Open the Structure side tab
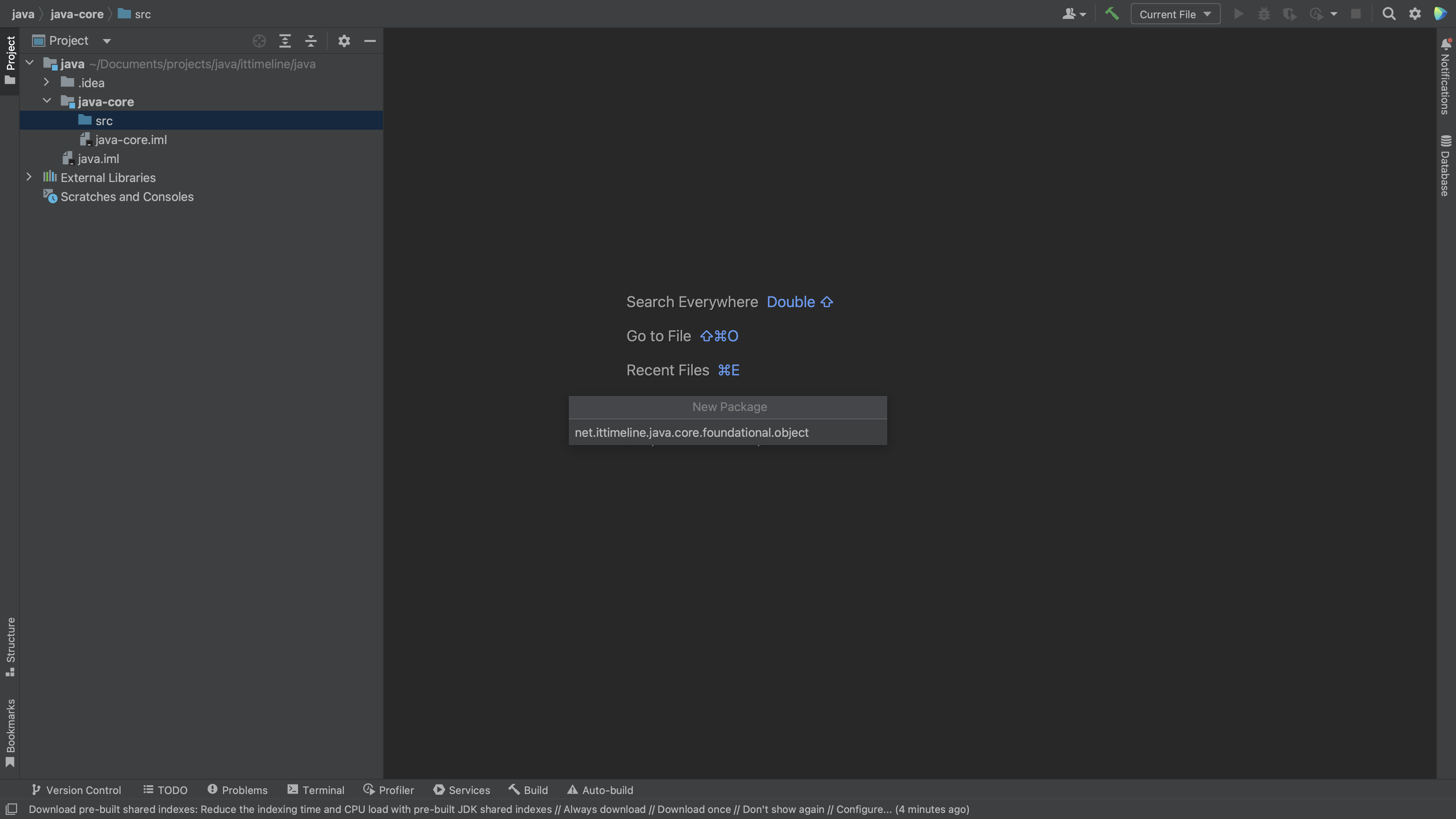The image size is (1456, 819). [x=9, y=646]
